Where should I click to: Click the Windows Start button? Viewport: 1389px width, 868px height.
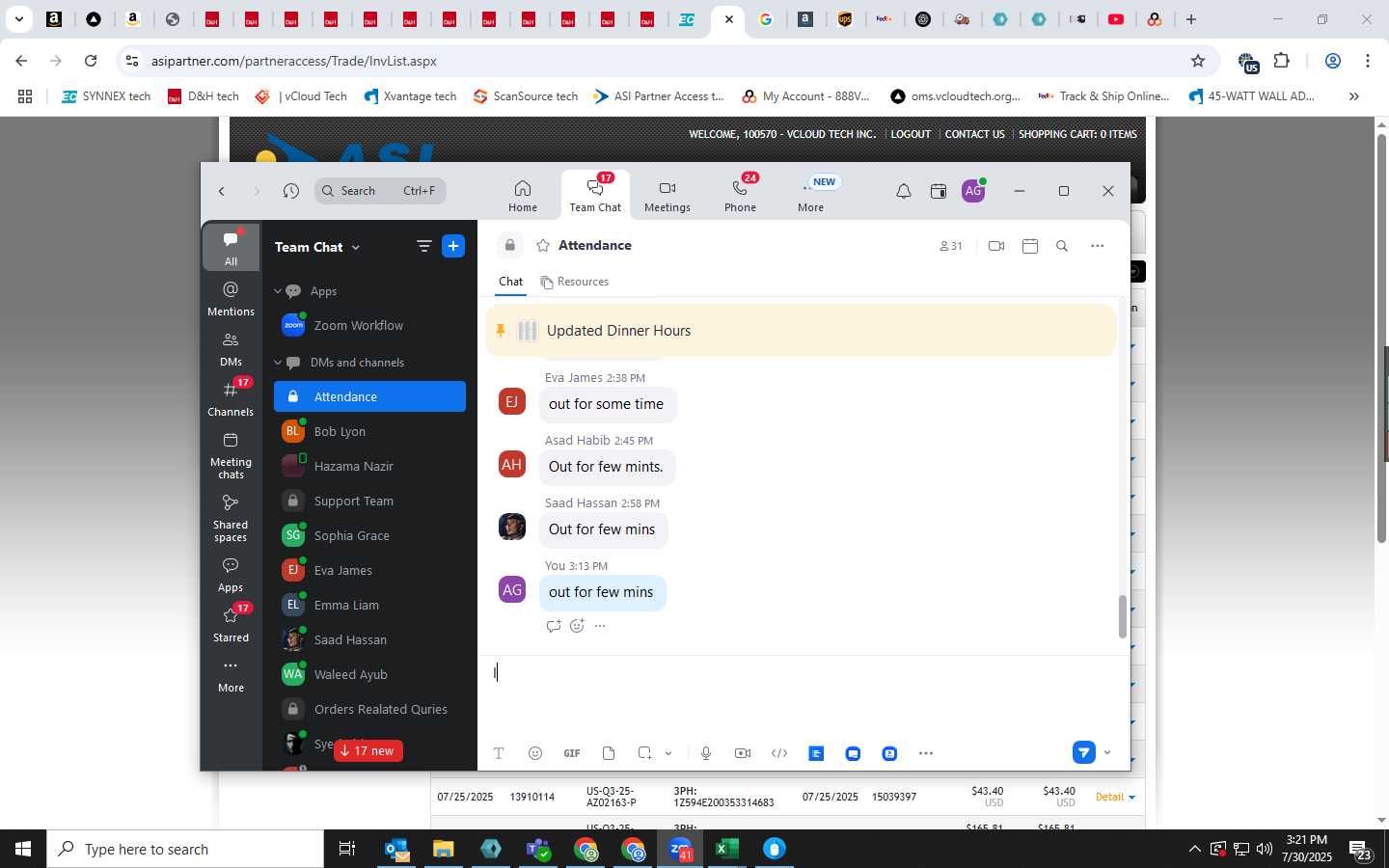pyautogui.click(x=23, y=849)
